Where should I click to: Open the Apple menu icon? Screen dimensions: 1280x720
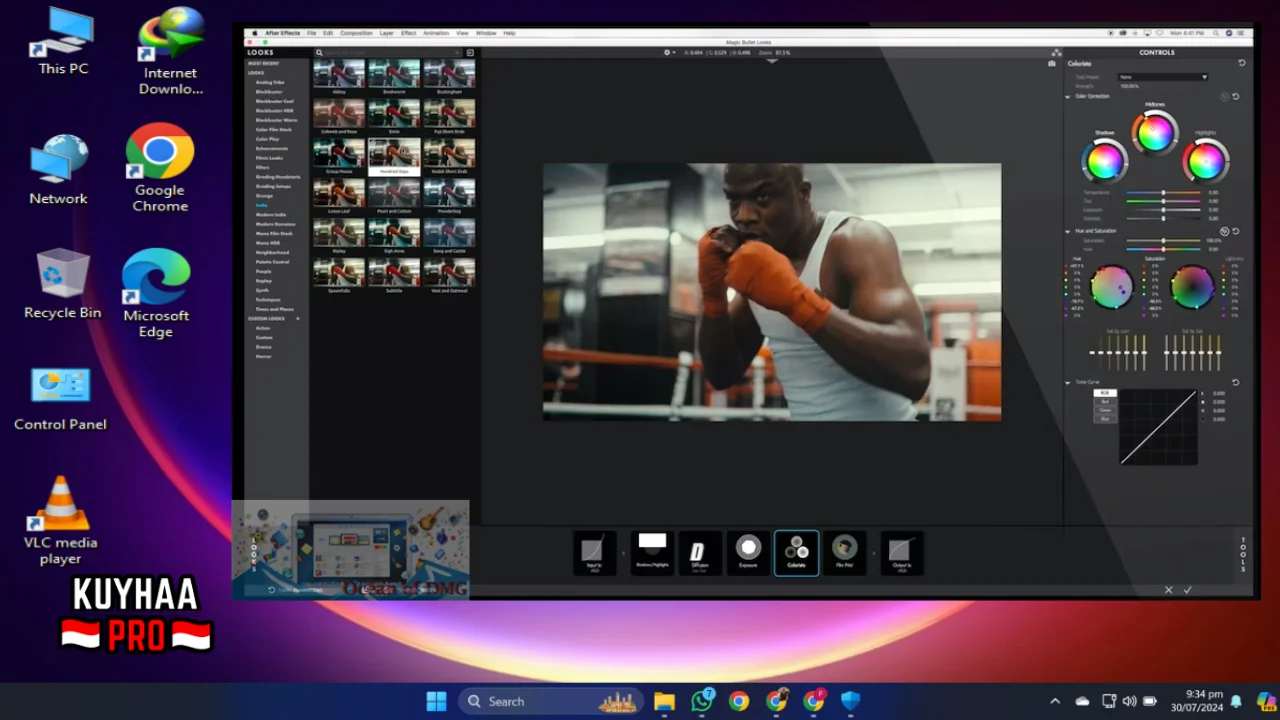255,33
